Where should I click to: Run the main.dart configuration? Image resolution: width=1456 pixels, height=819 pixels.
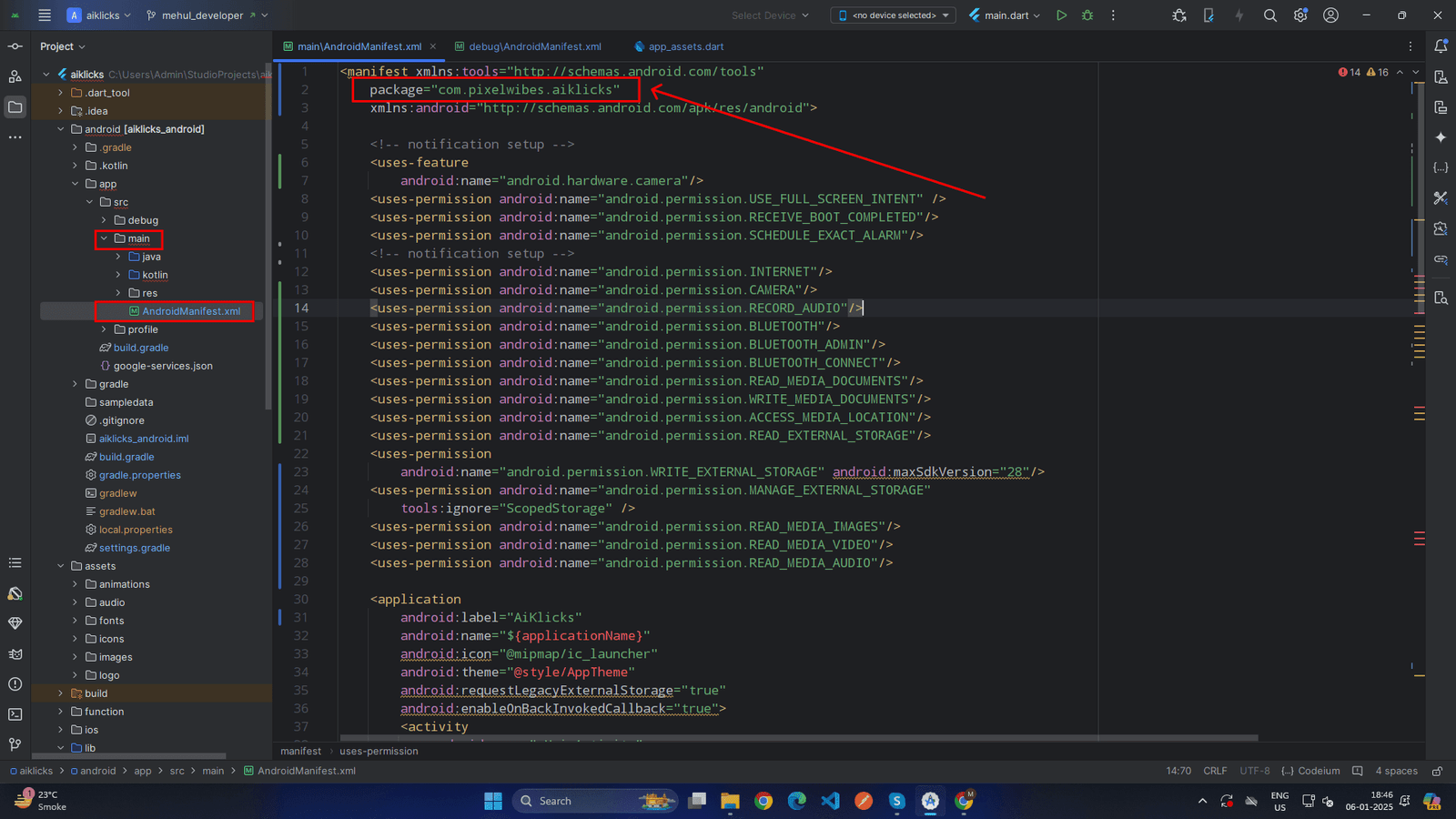pyautogui.click(x=1061, y=15)
